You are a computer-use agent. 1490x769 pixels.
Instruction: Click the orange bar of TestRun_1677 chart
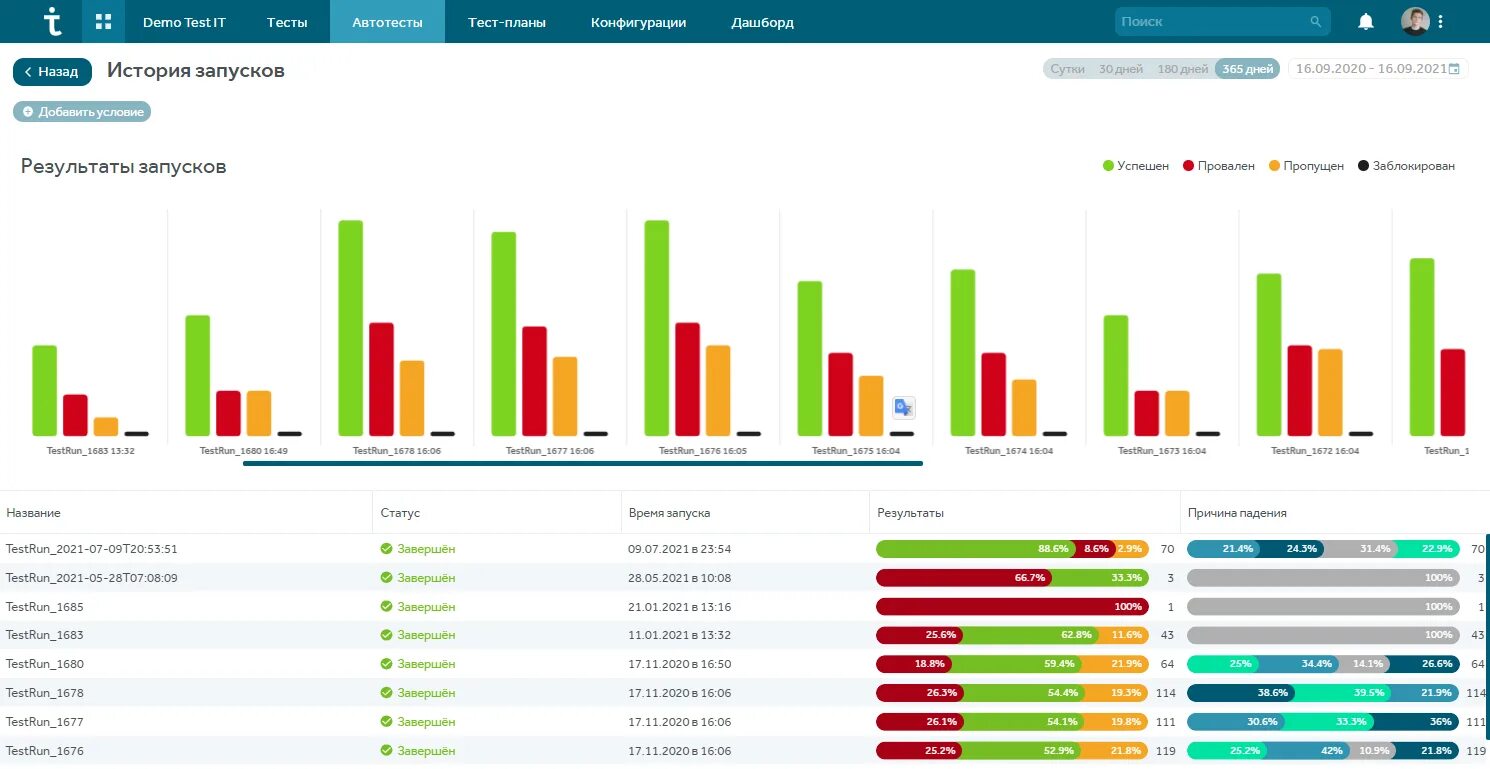coord(565,396)
